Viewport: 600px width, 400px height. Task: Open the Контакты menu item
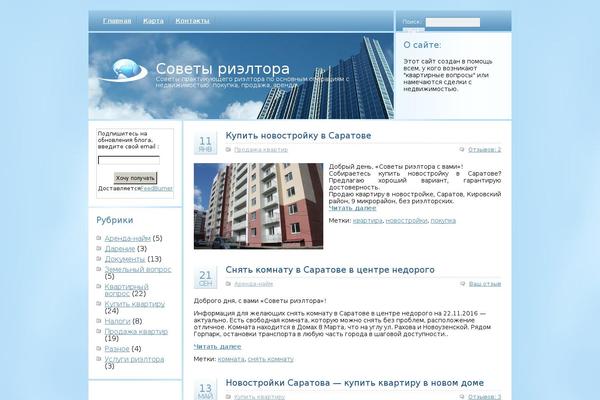click(192, 21)
